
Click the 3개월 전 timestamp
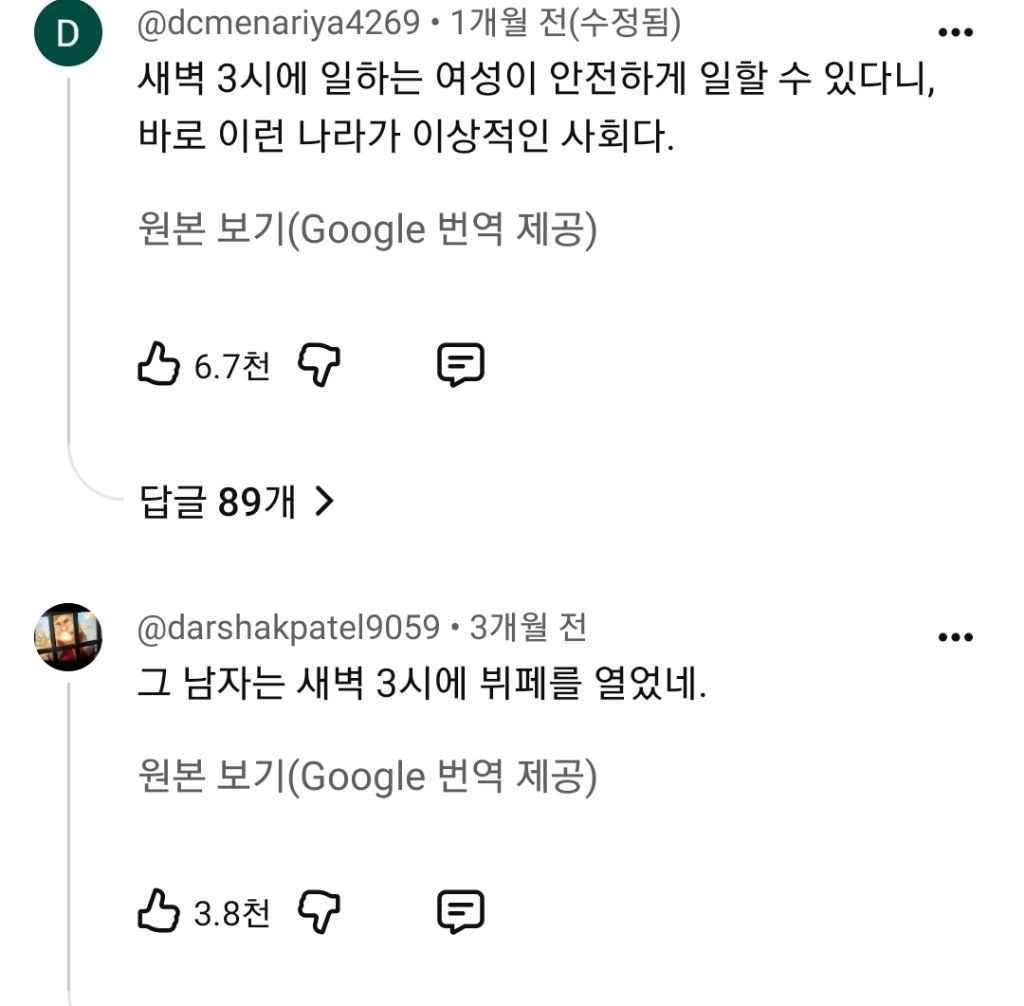(x=528, y=628)
